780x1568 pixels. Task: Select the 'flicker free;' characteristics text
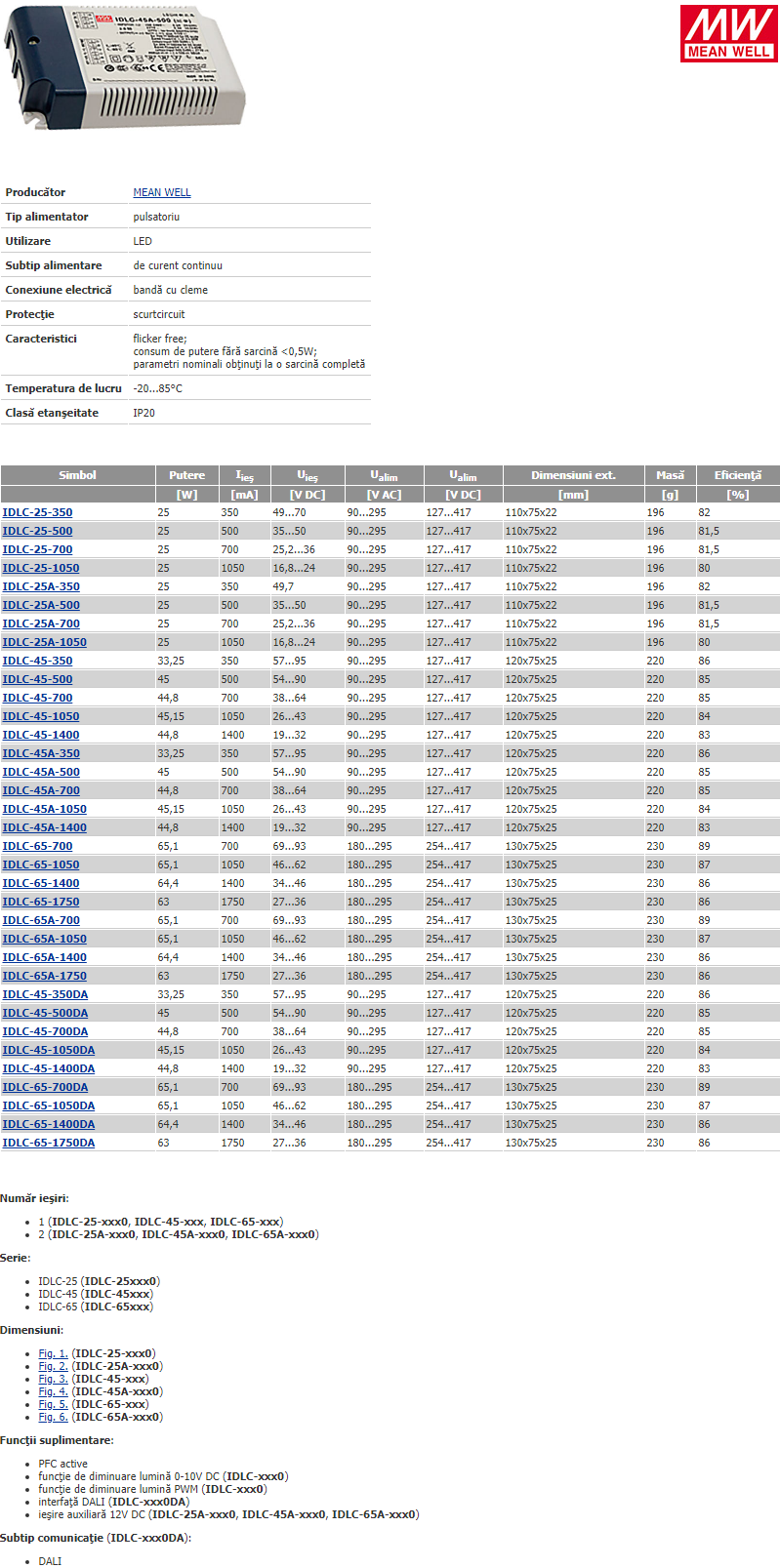click(x=160, y=339)
